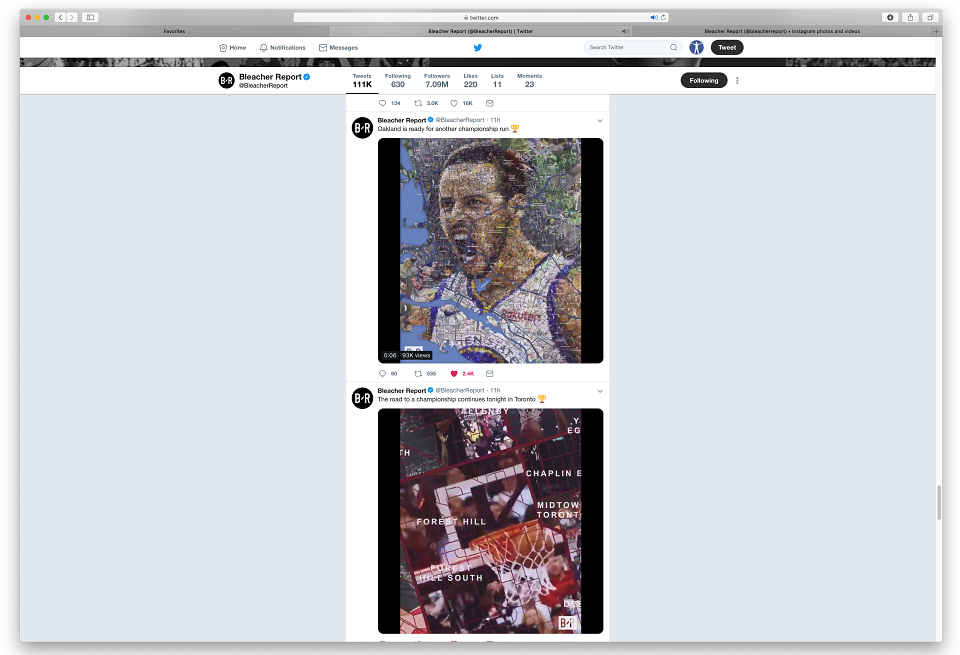This screenshot has width=960, height=655.
Task: Open the Lists 11 tab
Action: [497, 81]
